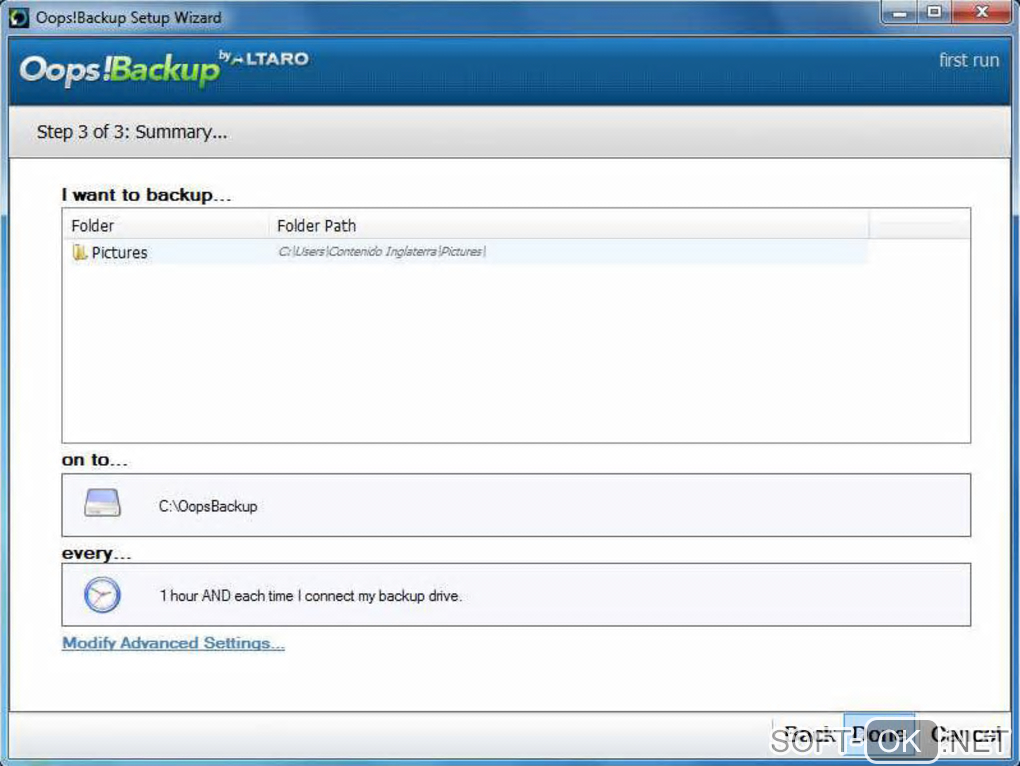Click the C:\Users\Contenido Inglaterra\Pictures path text
The width and height of the screenshot is (1020, 766).
coord(382,252)
